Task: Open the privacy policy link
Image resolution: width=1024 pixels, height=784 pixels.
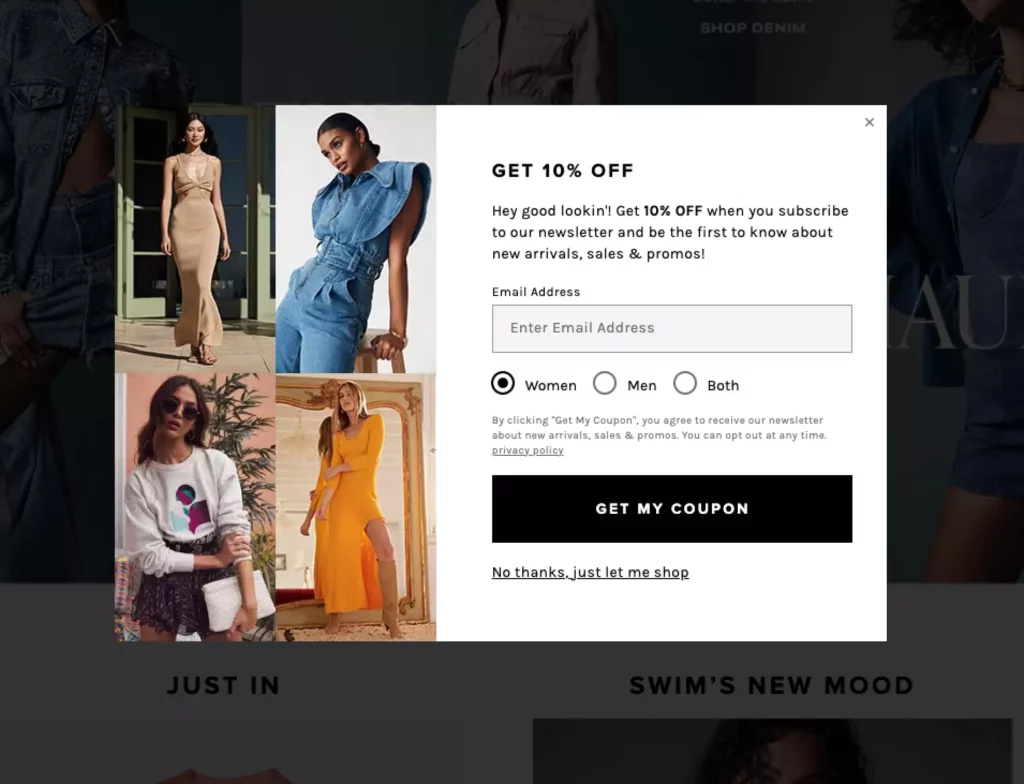Action: point(528,450)
